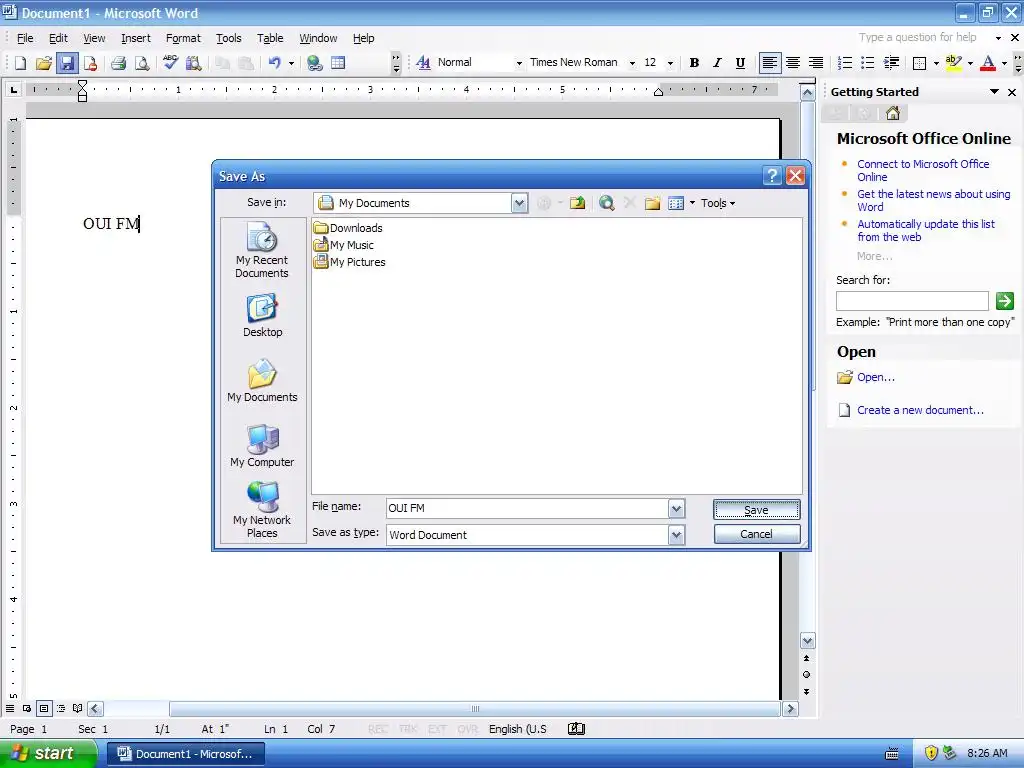Click the Windows start button

(47, 754)
